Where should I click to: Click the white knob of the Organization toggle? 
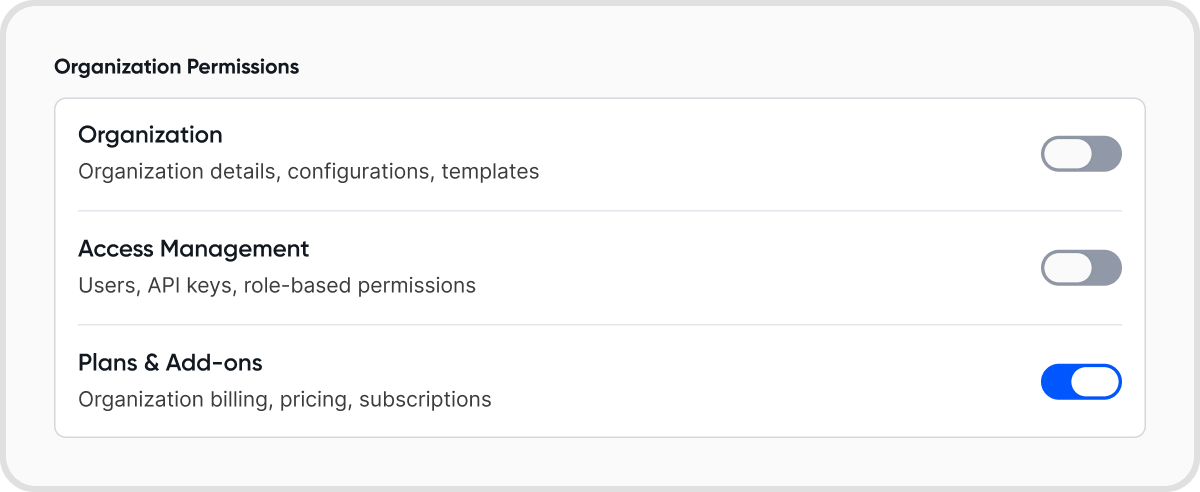1068,154
